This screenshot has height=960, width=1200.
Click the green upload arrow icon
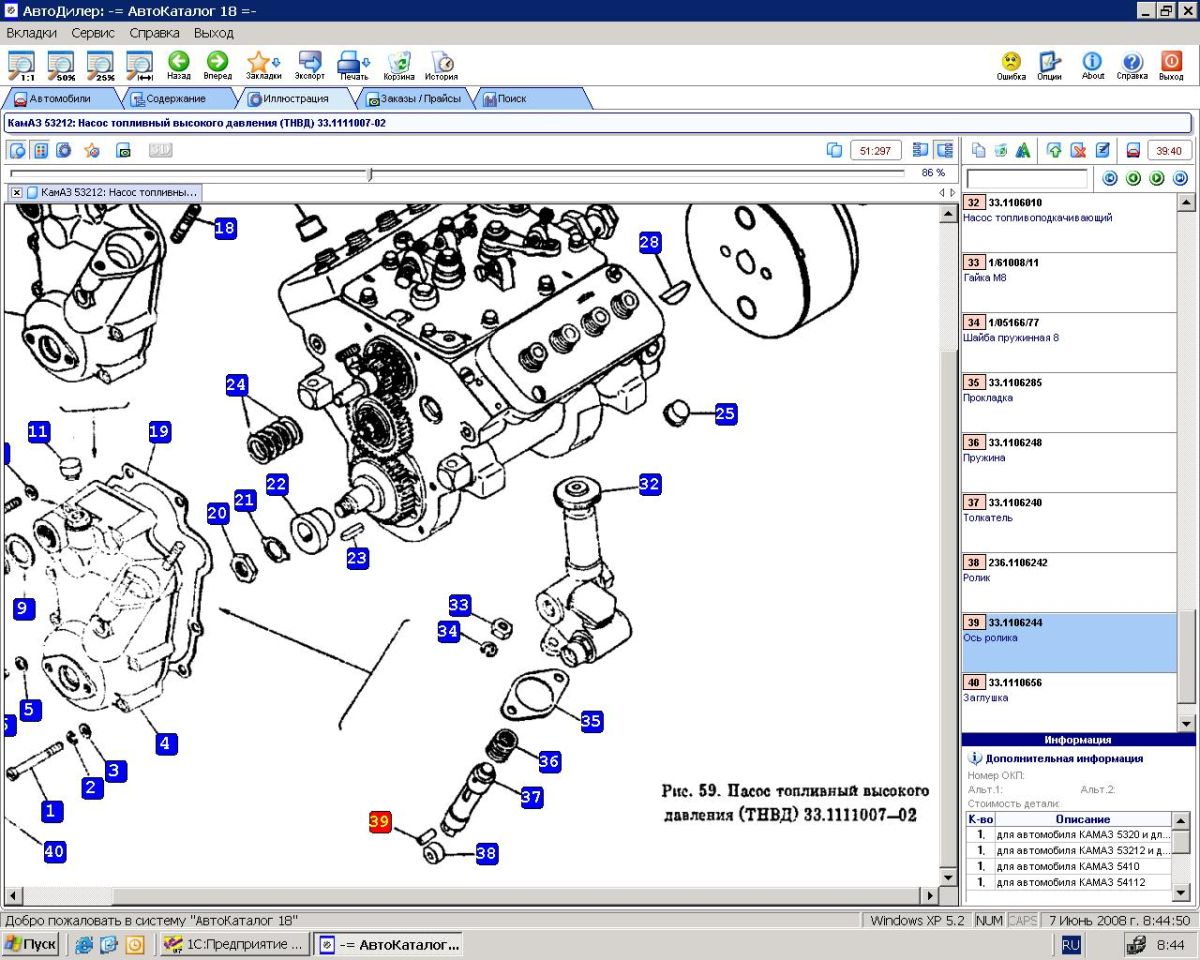tap(1054, 150)
